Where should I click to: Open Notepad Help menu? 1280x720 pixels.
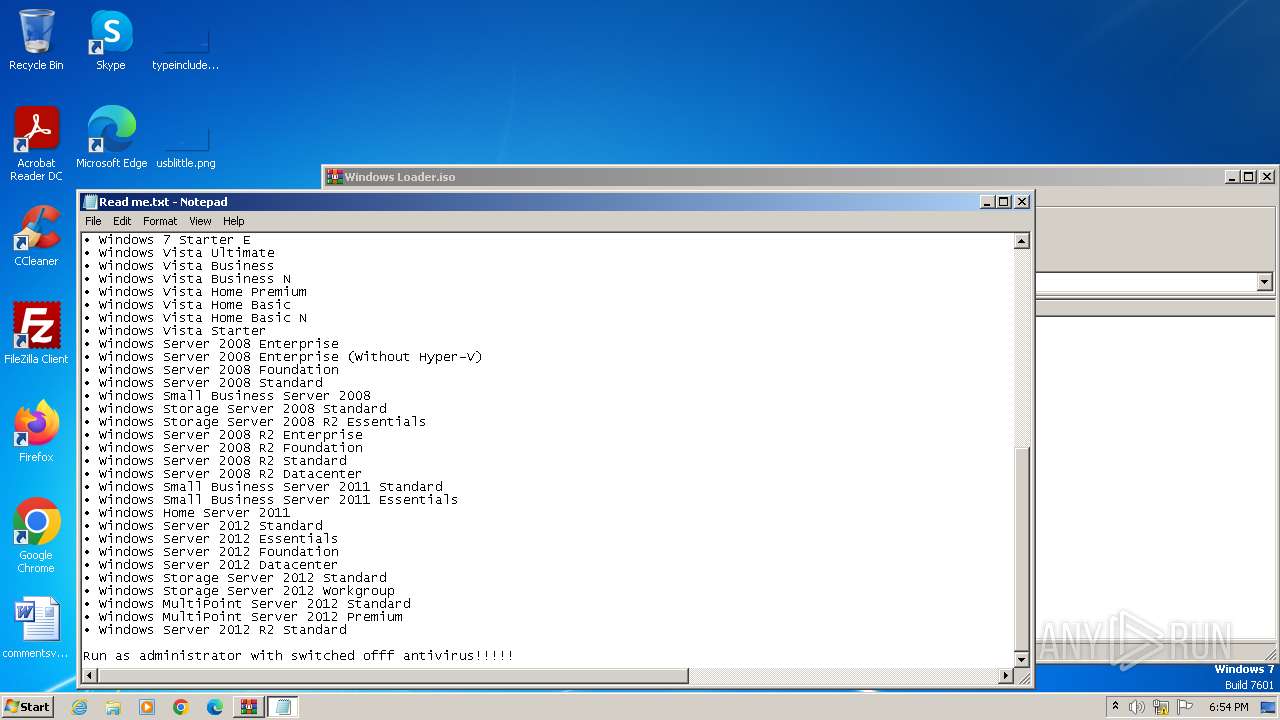(x=233, y=221)
